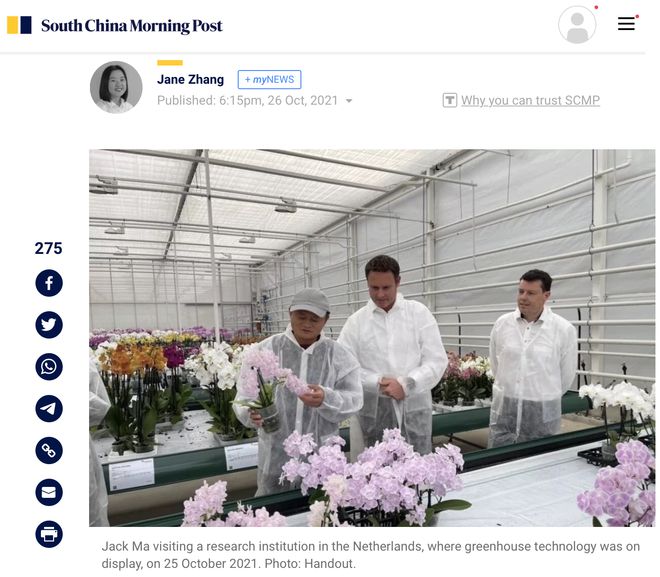Image resolution: width=660 pixels, height=577 pixels.
Task: Enlarge the Jack Ma greenhouse photo
Action: pos(372,338)
